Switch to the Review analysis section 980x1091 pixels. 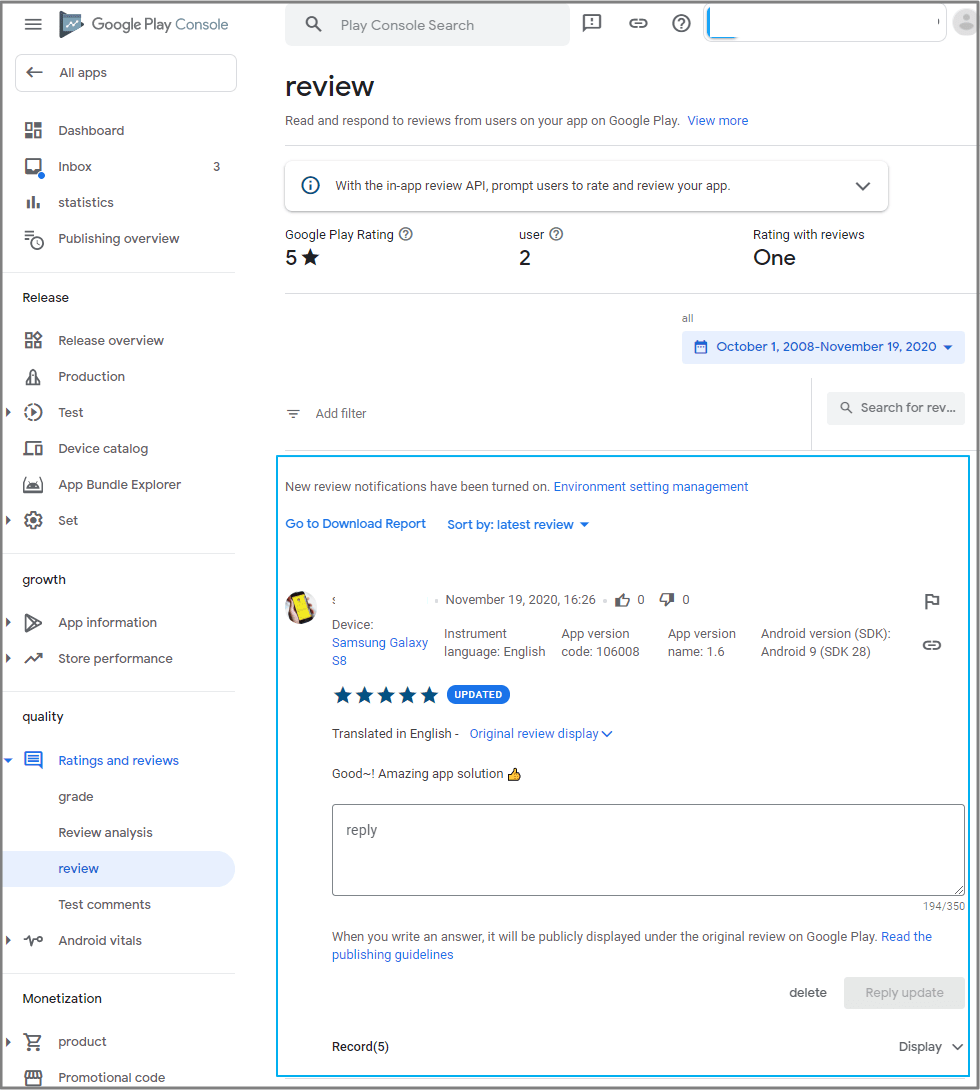[105, 832]
